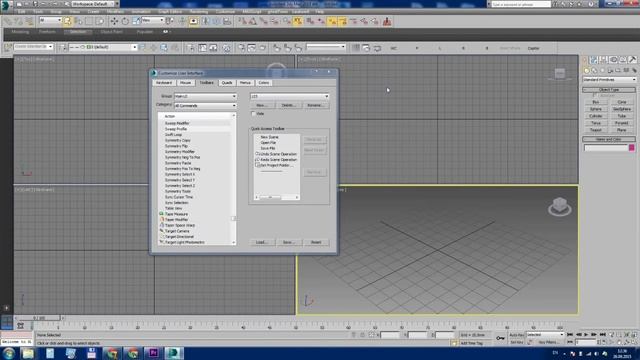Image resolution: width=640 pixels, height=360 pixels.
Task: Click the Rename... button in the dialog
Action: click(x=315, y=105)
